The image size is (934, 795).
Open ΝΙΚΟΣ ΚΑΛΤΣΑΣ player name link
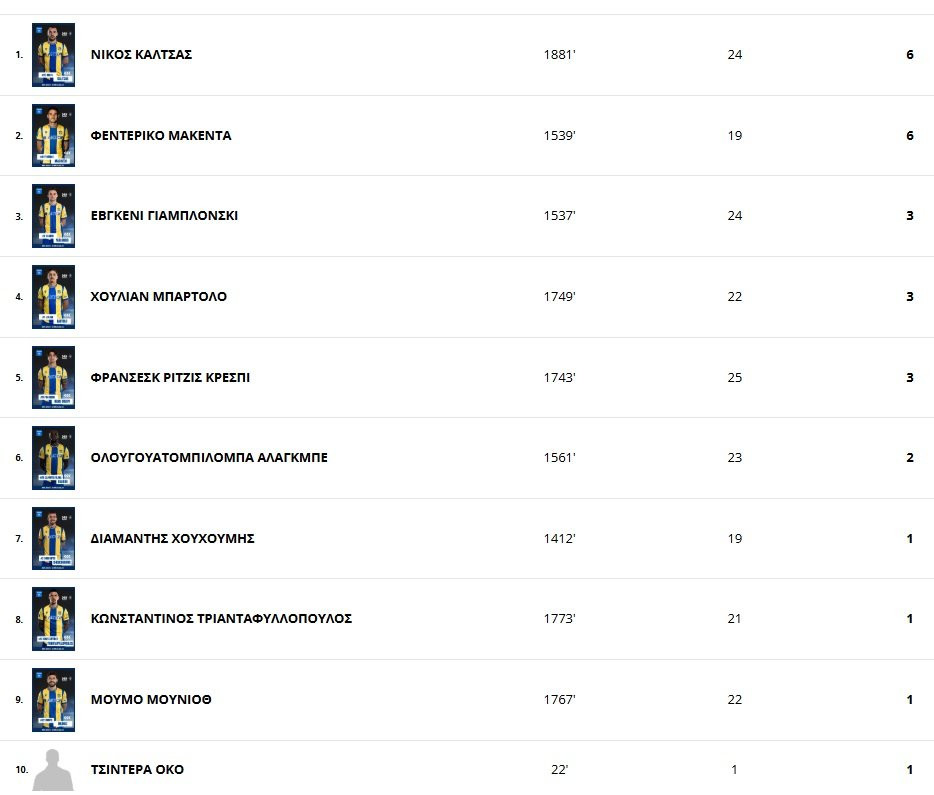141,55
